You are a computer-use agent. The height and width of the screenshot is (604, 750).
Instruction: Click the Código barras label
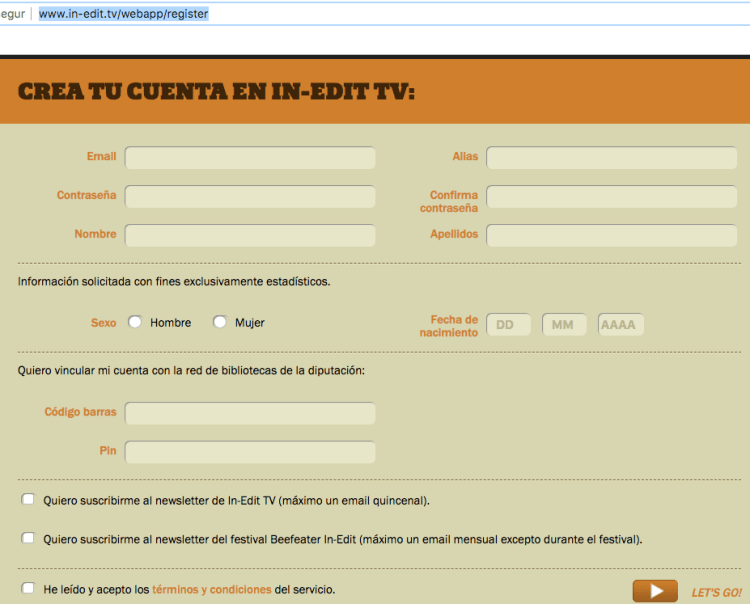[x=80, y=412]
